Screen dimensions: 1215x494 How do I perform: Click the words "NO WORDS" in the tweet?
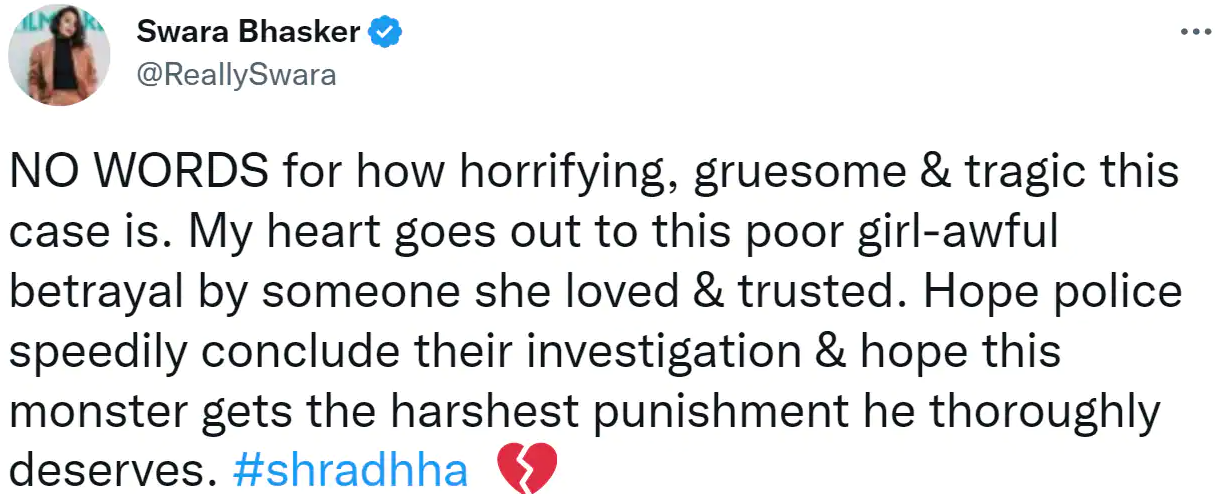click(137, 174)
